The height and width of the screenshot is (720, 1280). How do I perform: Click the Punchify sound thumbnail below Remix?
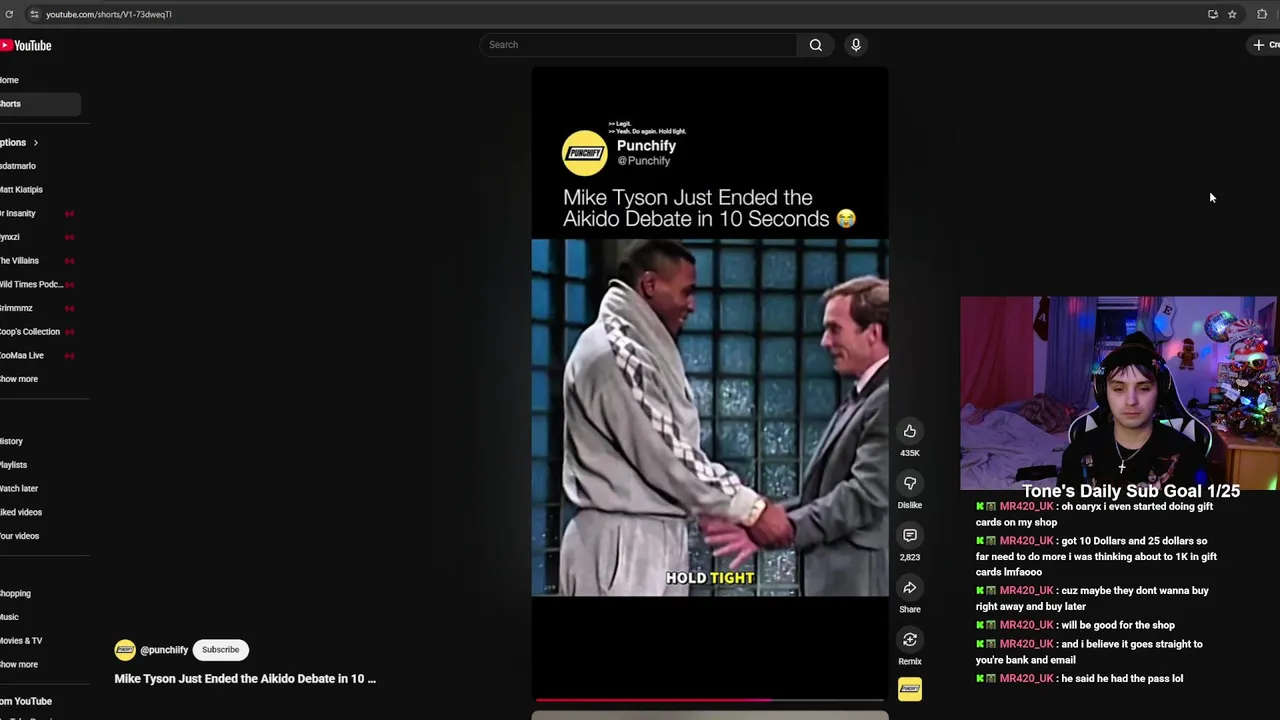910,689
